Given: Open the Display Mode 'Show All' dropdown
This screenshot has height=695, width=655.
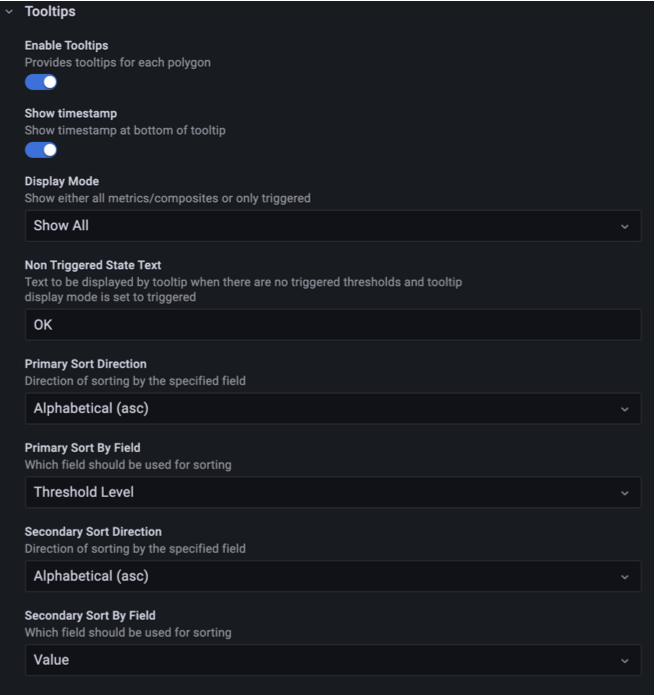Looking at the screenshot, I should point(333,226).
